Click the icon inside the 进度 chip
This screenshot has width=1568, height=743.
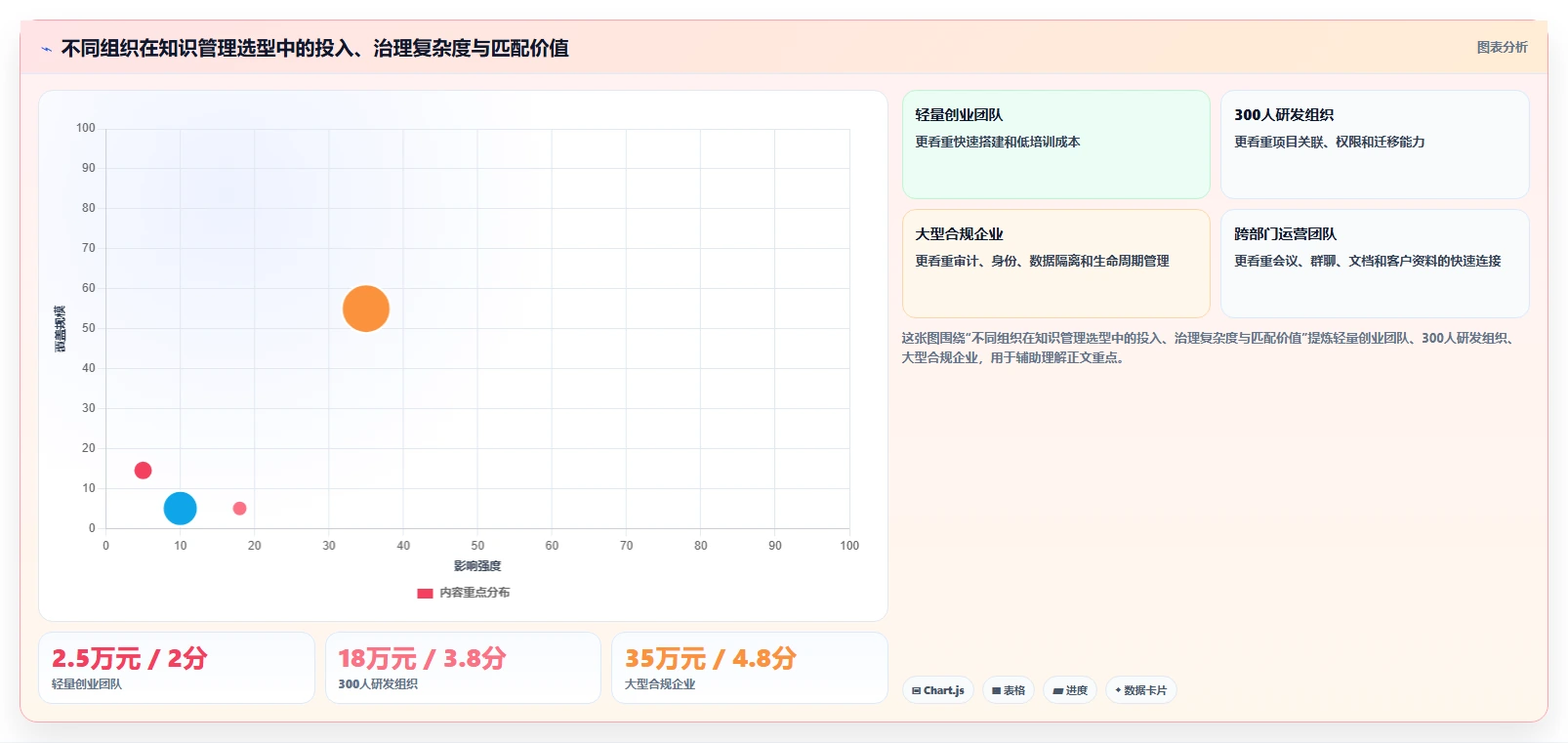[x=1057, y=690]
